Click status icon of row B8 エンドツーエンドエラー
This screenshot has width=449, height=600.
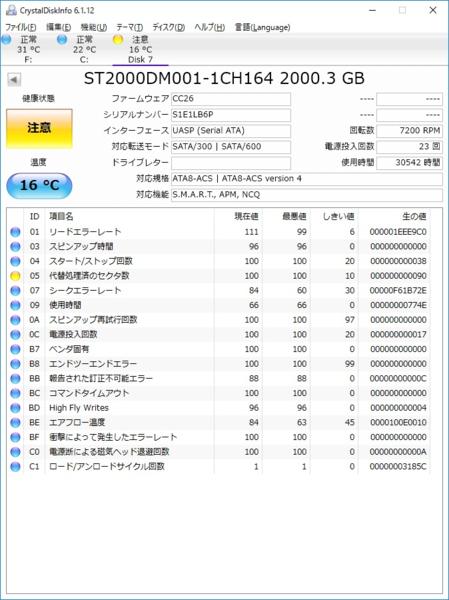(15, 364)
